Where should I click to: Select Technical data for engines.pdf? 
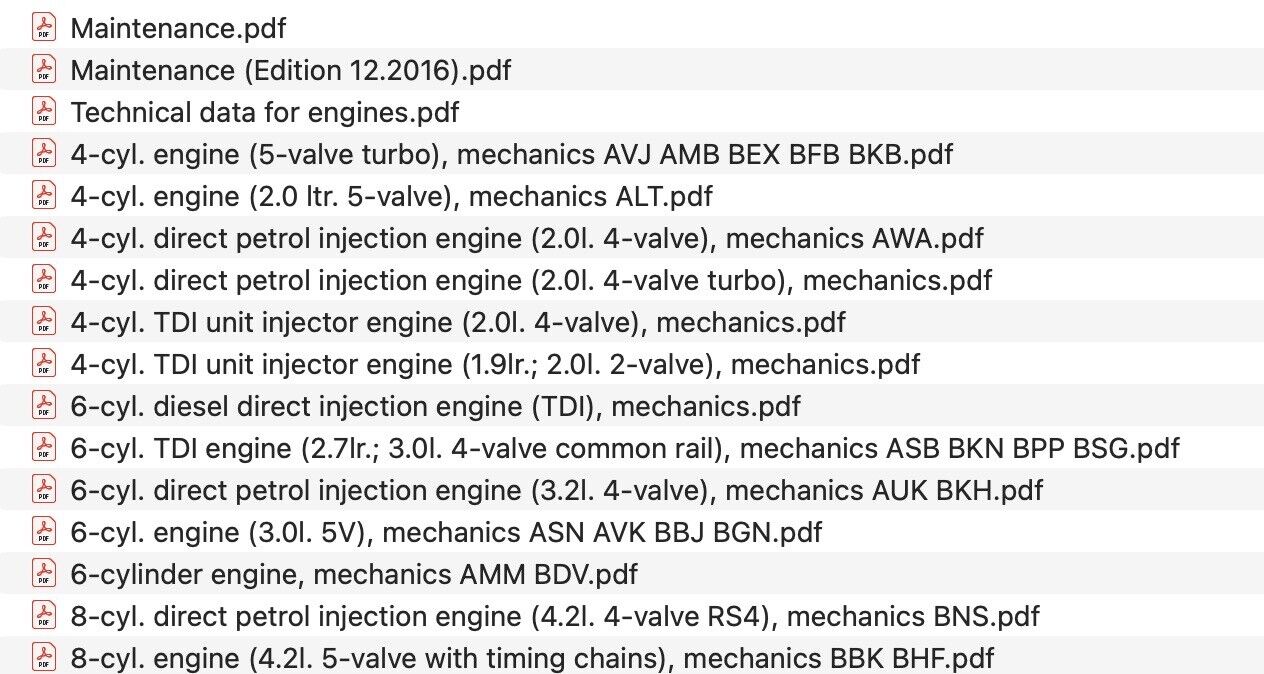click(x=265, y=112)
